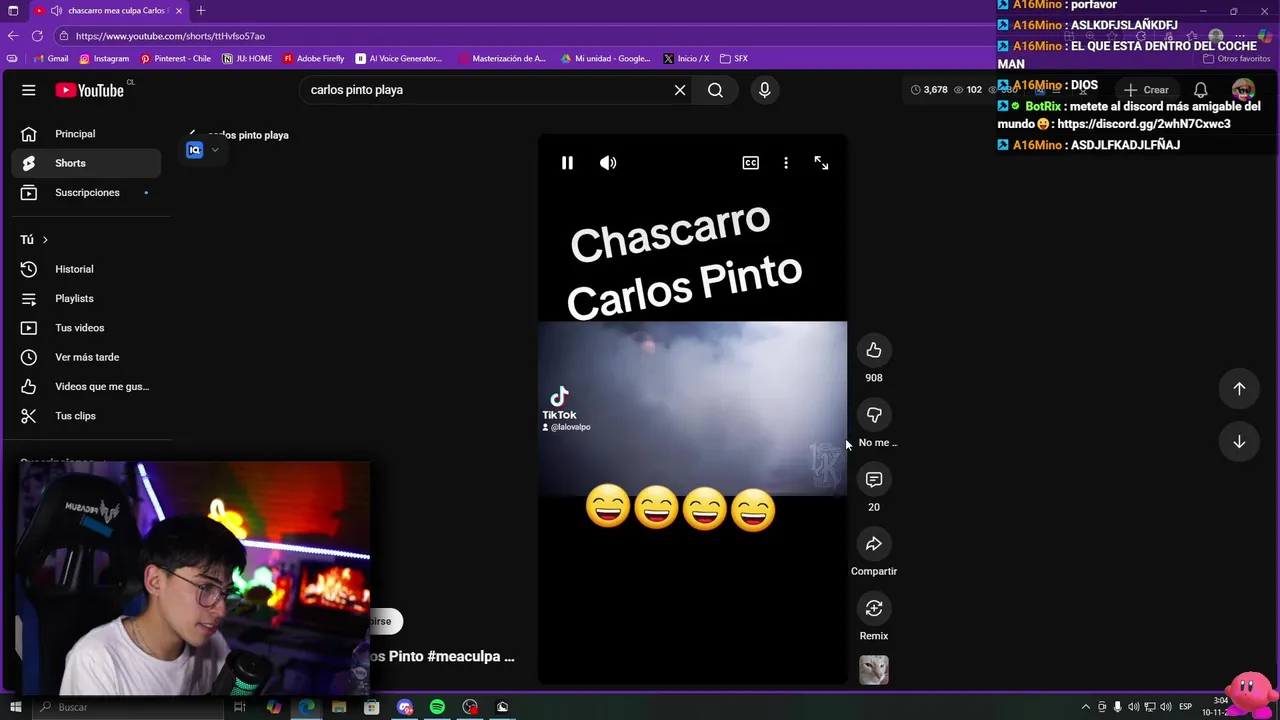
Task: Open the Short's three-dot options menu
Action: (x=786, y=163)
